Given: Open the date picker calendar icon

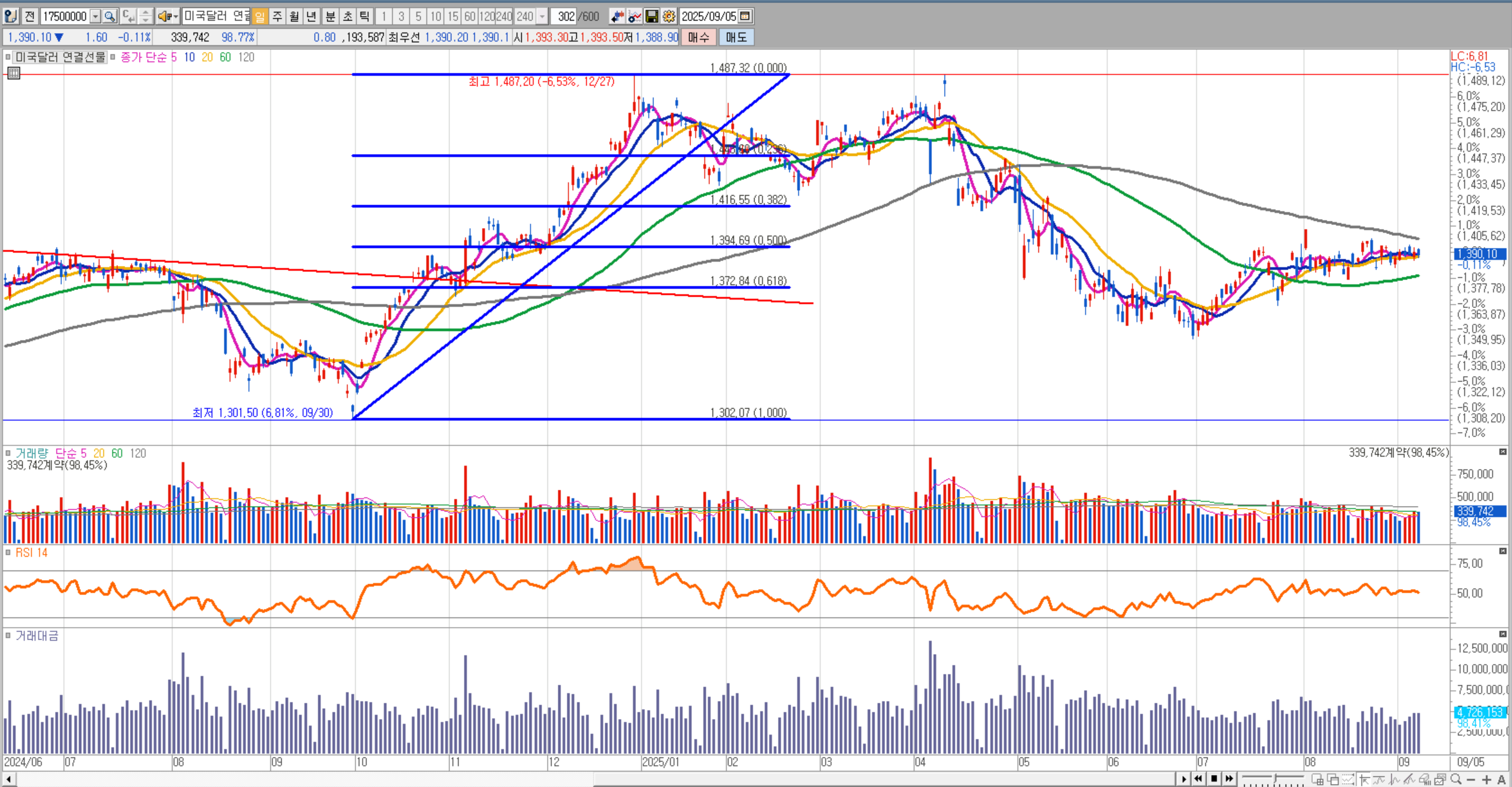Looking at the screenshot, I should (x=745, y=16).
